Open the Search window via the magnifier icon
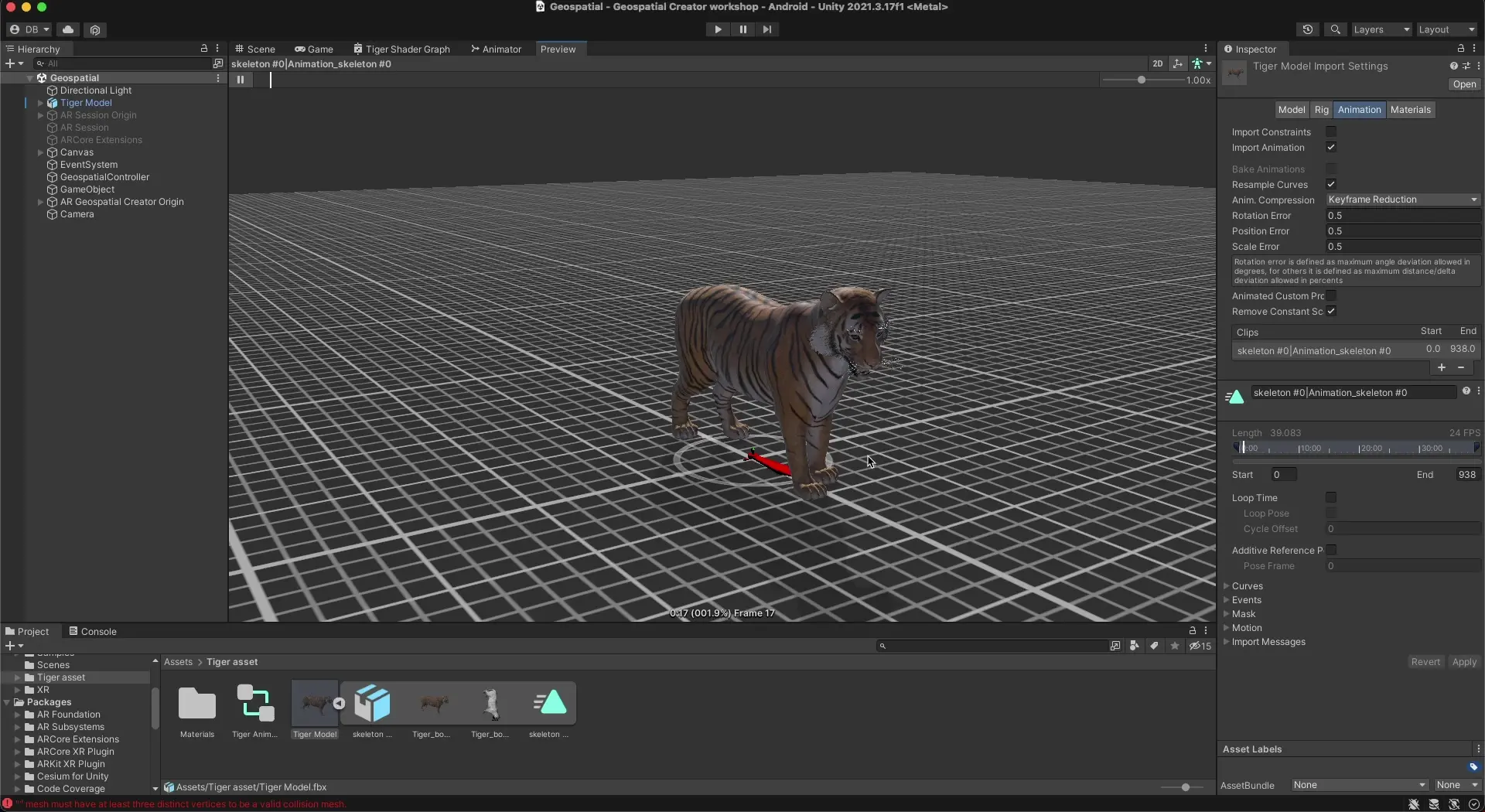Image resolution: width=1485 pixels, height=812 pixels. point(1335,29)
